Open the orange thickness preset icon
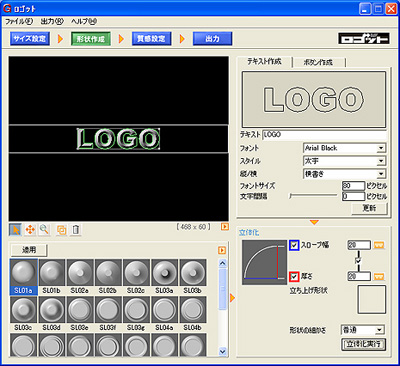This screenshot has width=400, height=366. 379,277
